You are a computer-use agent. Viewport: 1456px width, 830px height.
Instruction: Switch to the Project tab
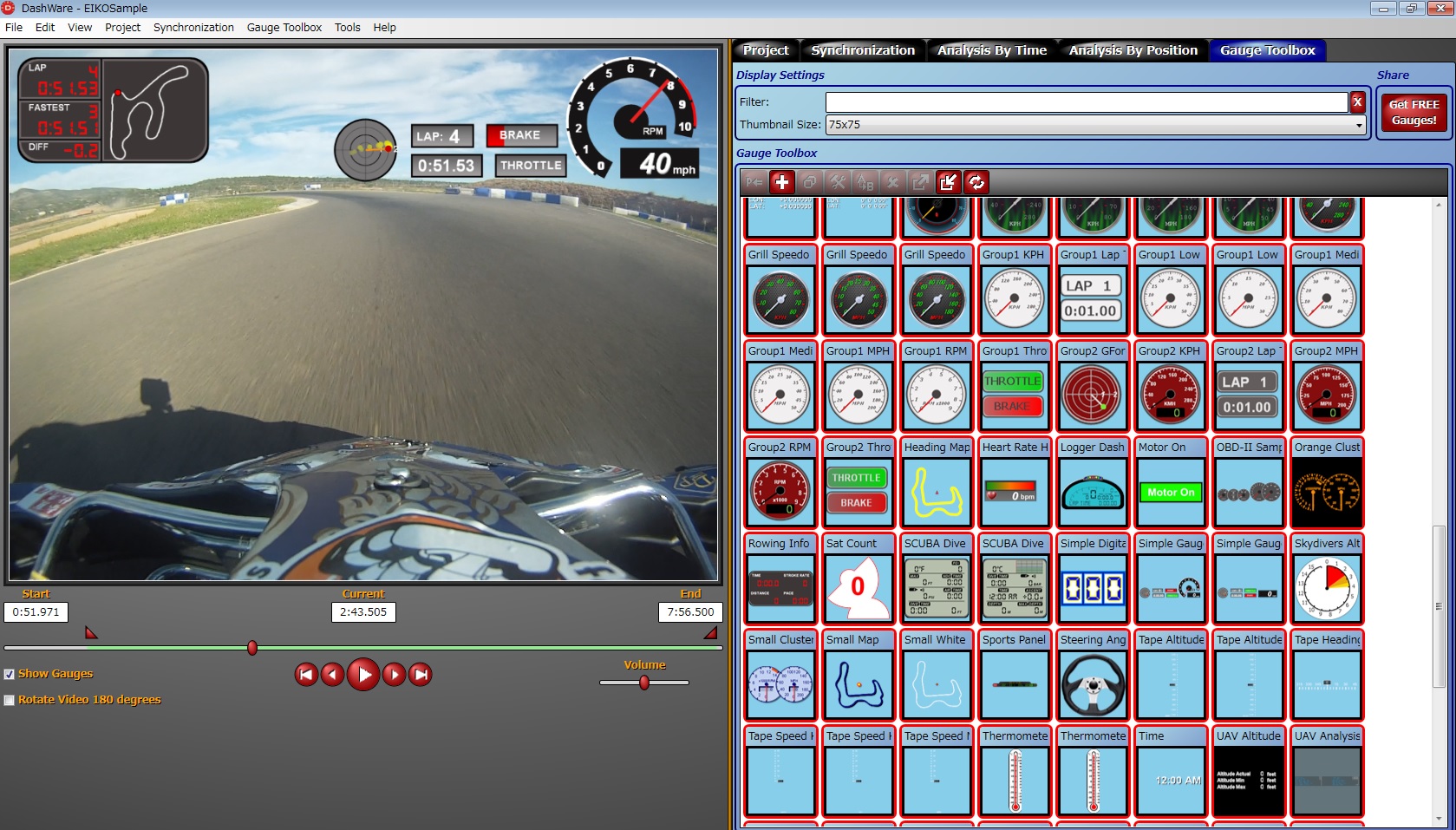coord(766,50)
